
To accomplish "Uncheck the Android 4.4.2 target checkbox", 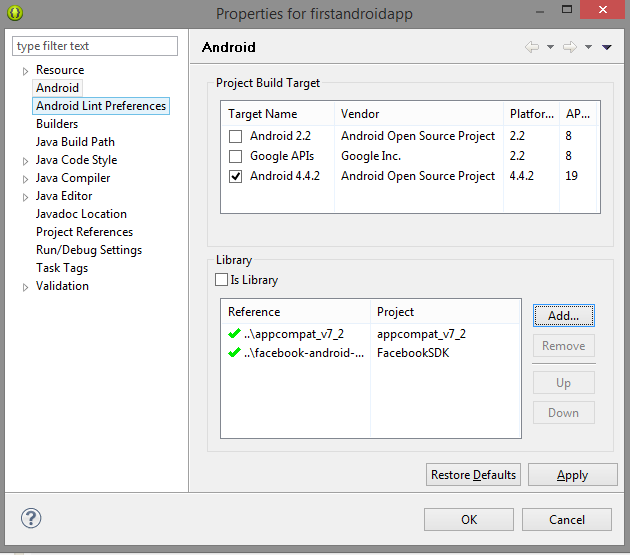I will click(235, 176).
